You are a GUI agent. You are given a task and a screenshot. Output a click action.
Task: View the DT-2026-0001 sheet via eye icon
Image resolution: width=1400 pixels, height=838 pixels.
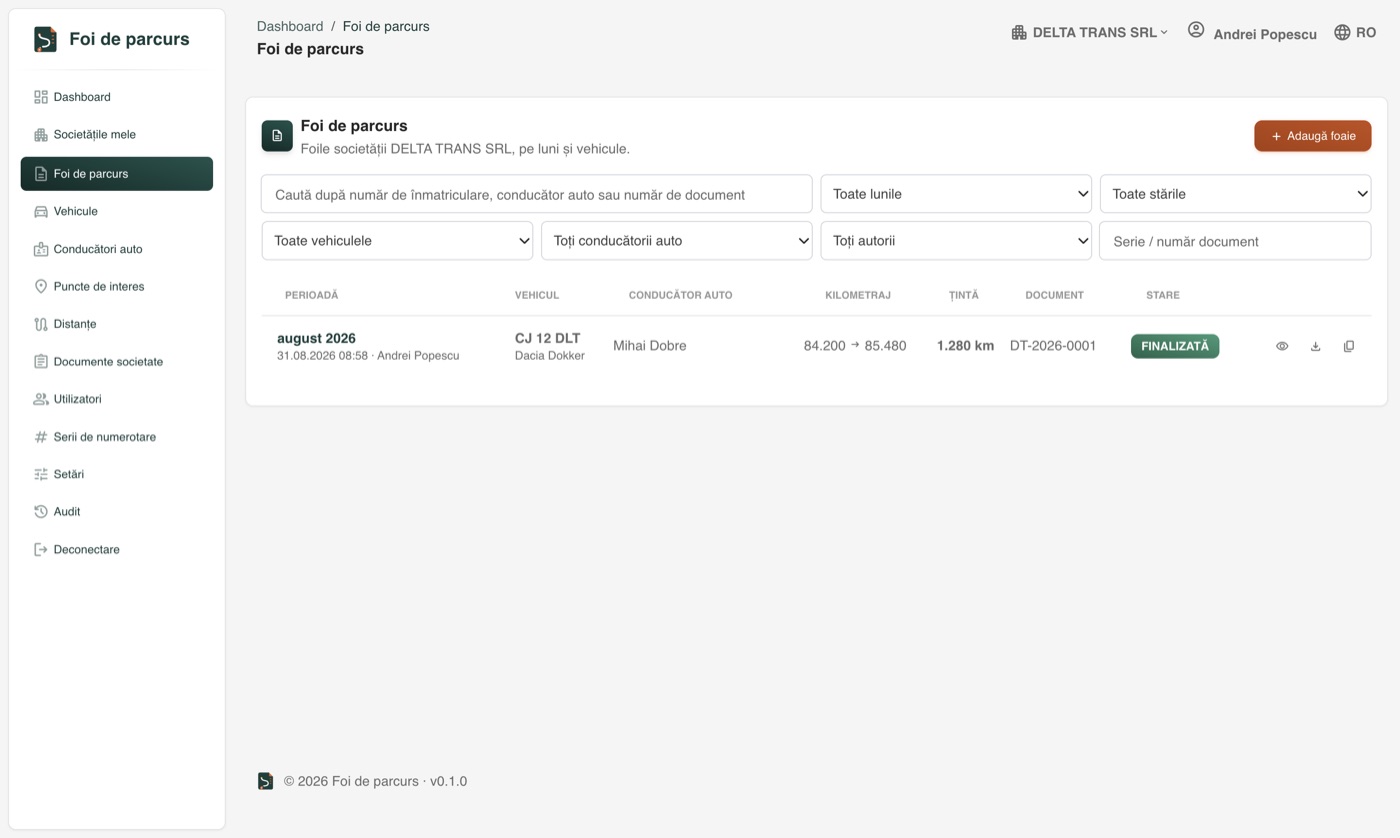tap(1282, 346)
